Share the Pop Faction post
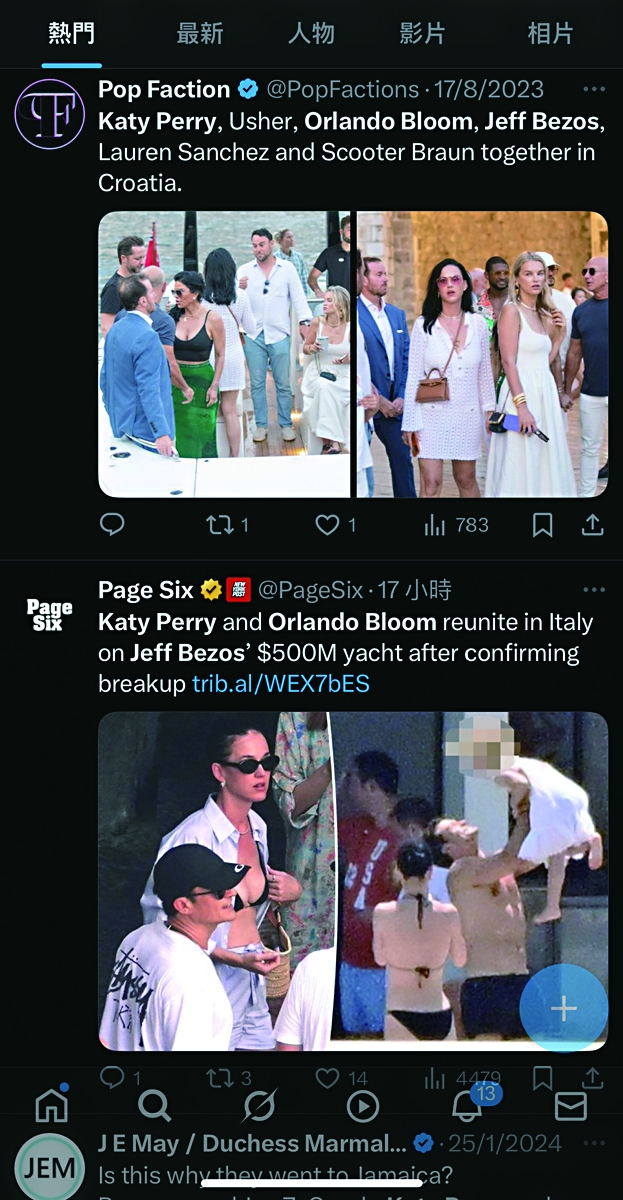This screenshot has width=623, height=1200. coord(592,524)
